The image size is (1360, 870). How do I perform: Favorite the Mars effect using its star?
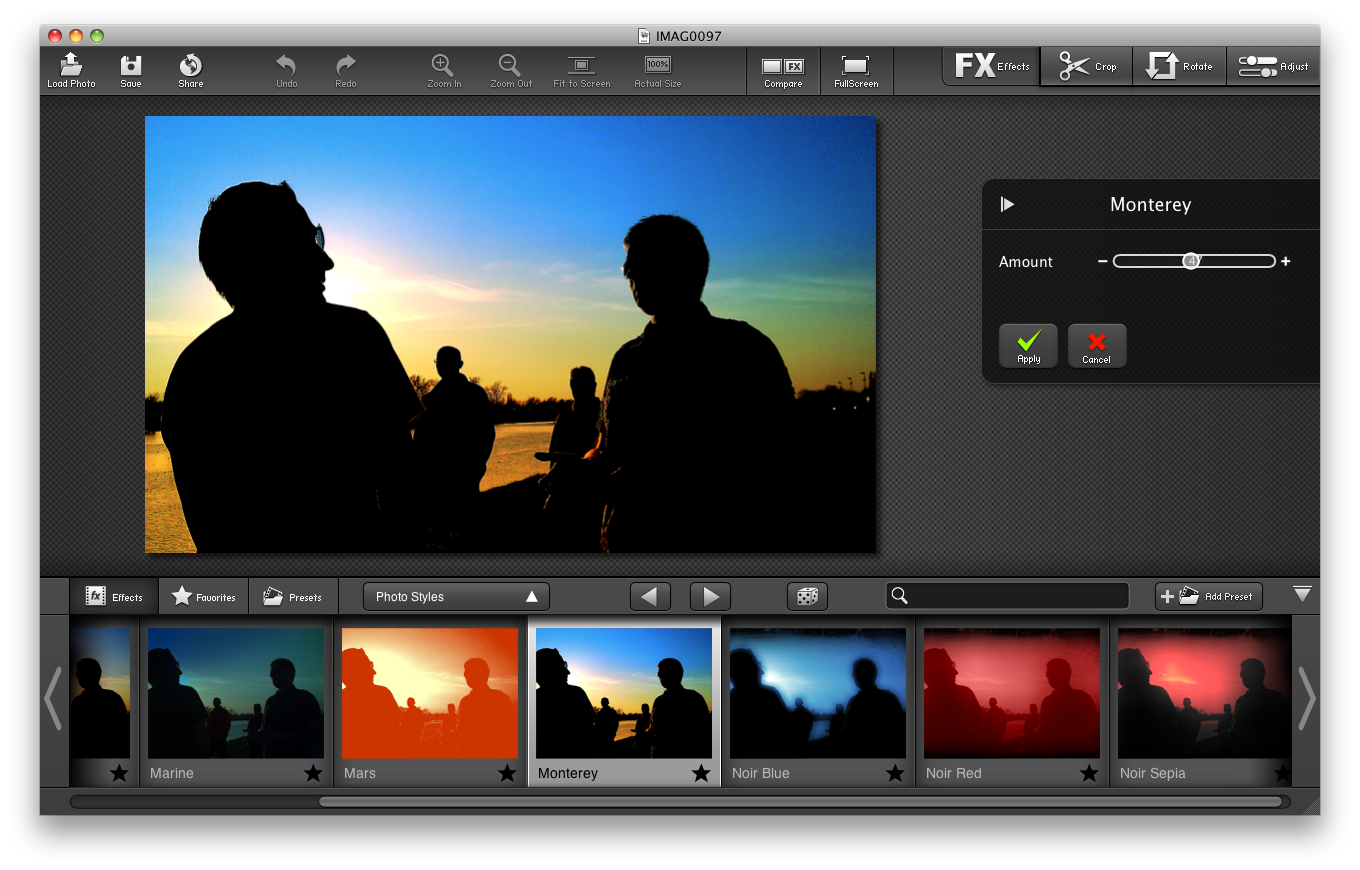click(506, 773)
